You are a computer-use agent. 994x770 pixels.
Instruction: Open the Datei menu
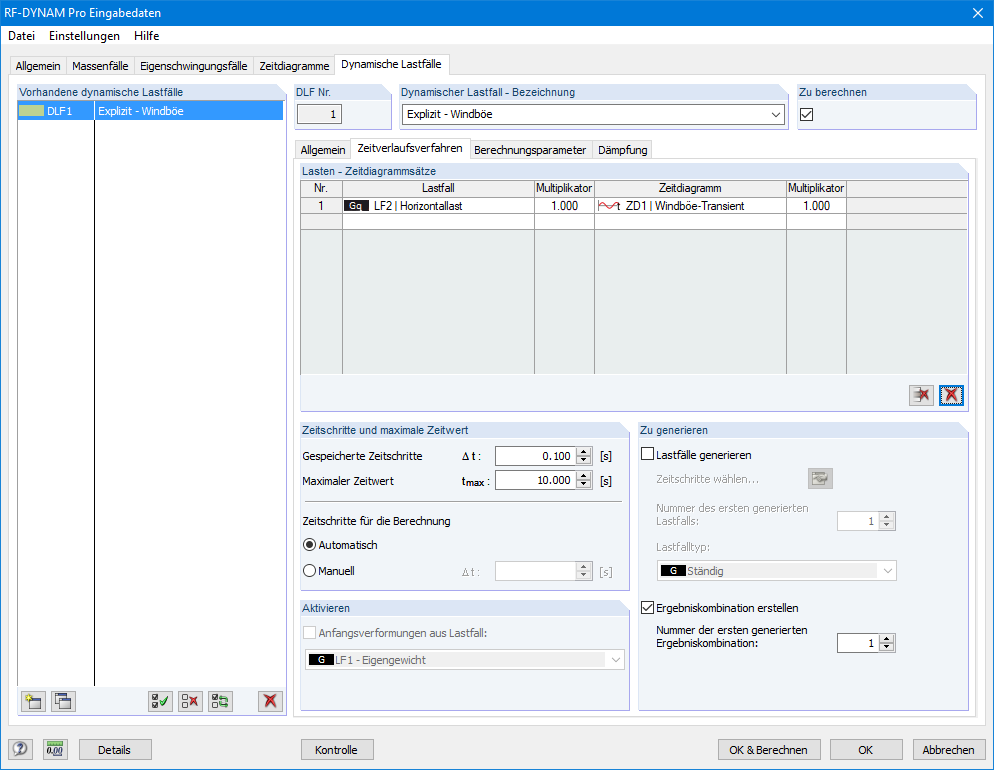point(22,36)
